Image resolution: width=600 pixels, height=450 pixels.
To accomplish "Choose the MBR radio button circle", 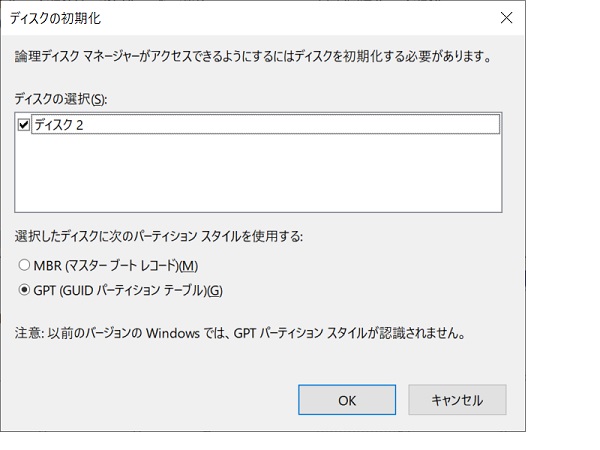I will coord(24,265).
